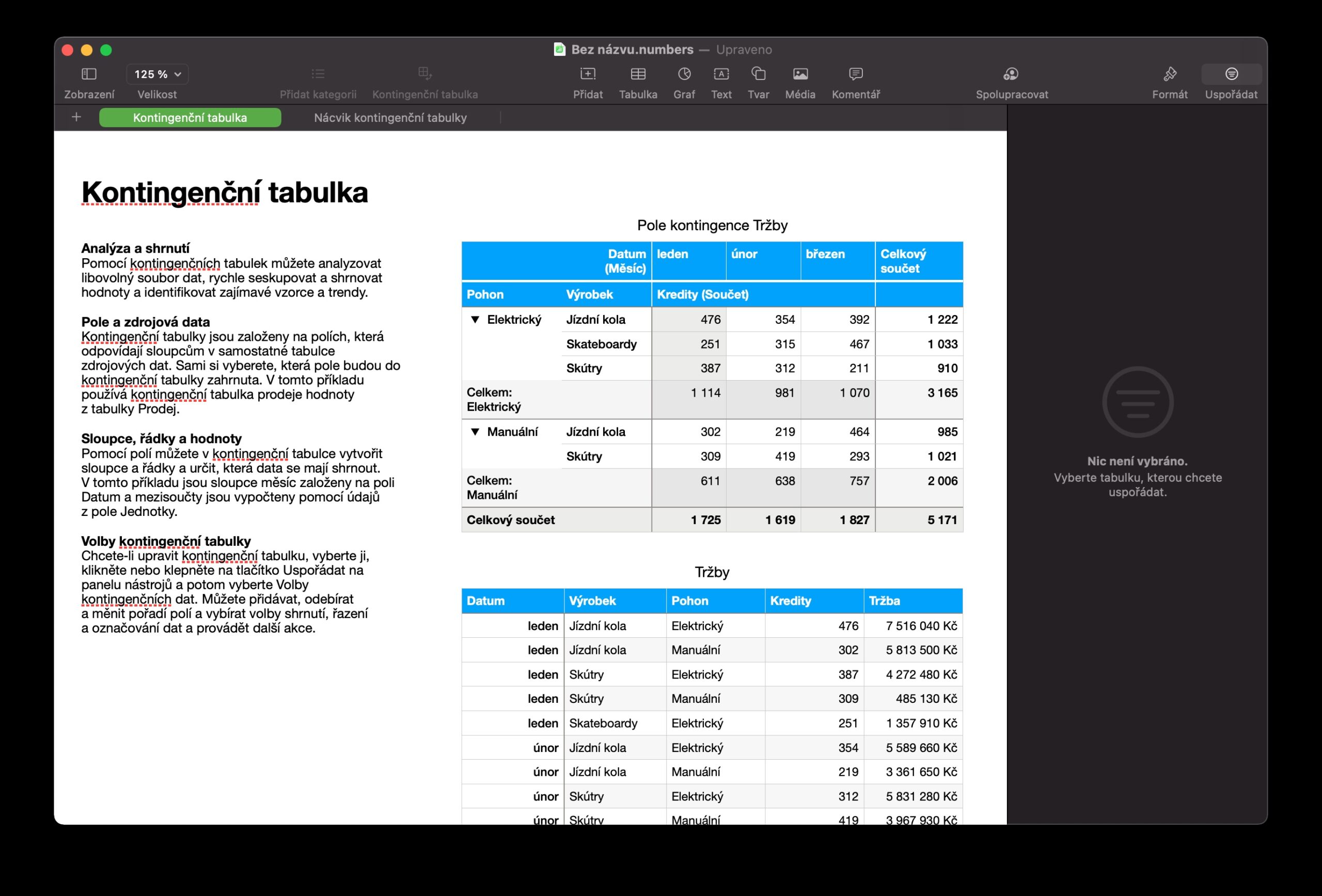The image size is (1322, 896).
Task: Add a text box with Text icon
Action: (721, 74)
